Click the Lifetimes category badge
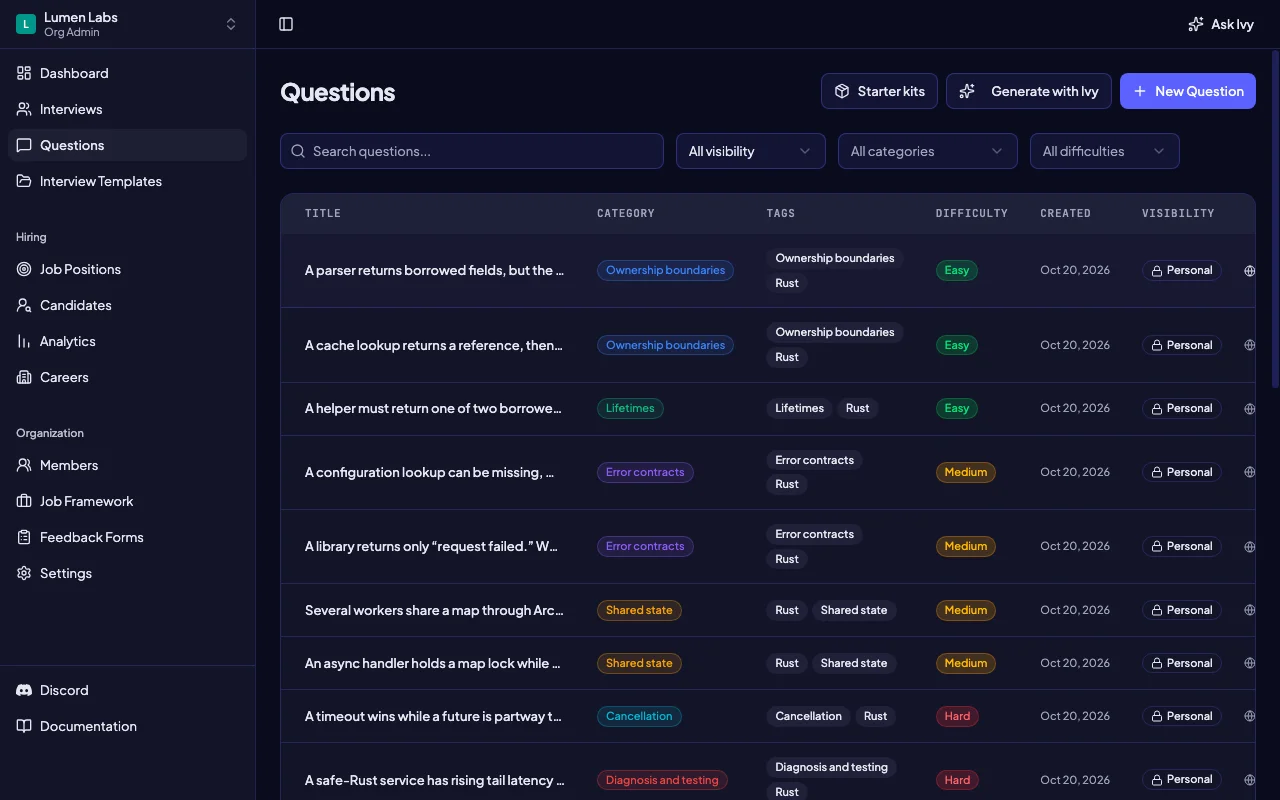The height and width of the screenshot is (800, 1280). (x=630, y=408)
